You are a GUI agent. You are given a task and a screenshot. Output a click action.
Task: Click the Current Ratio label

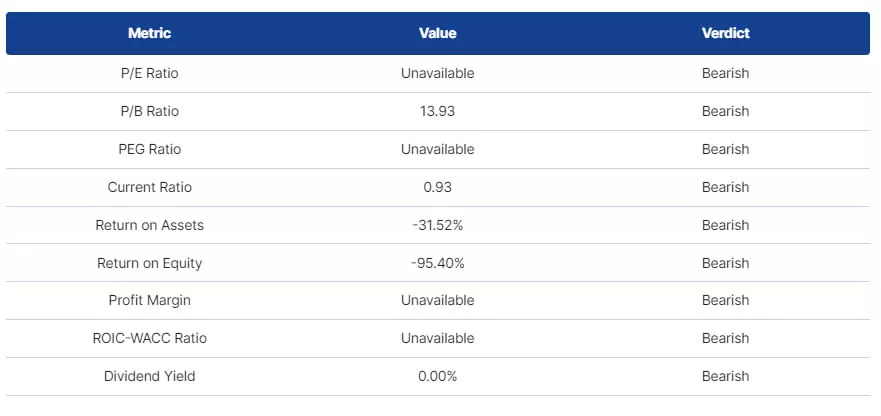click(x=149, y=187)
